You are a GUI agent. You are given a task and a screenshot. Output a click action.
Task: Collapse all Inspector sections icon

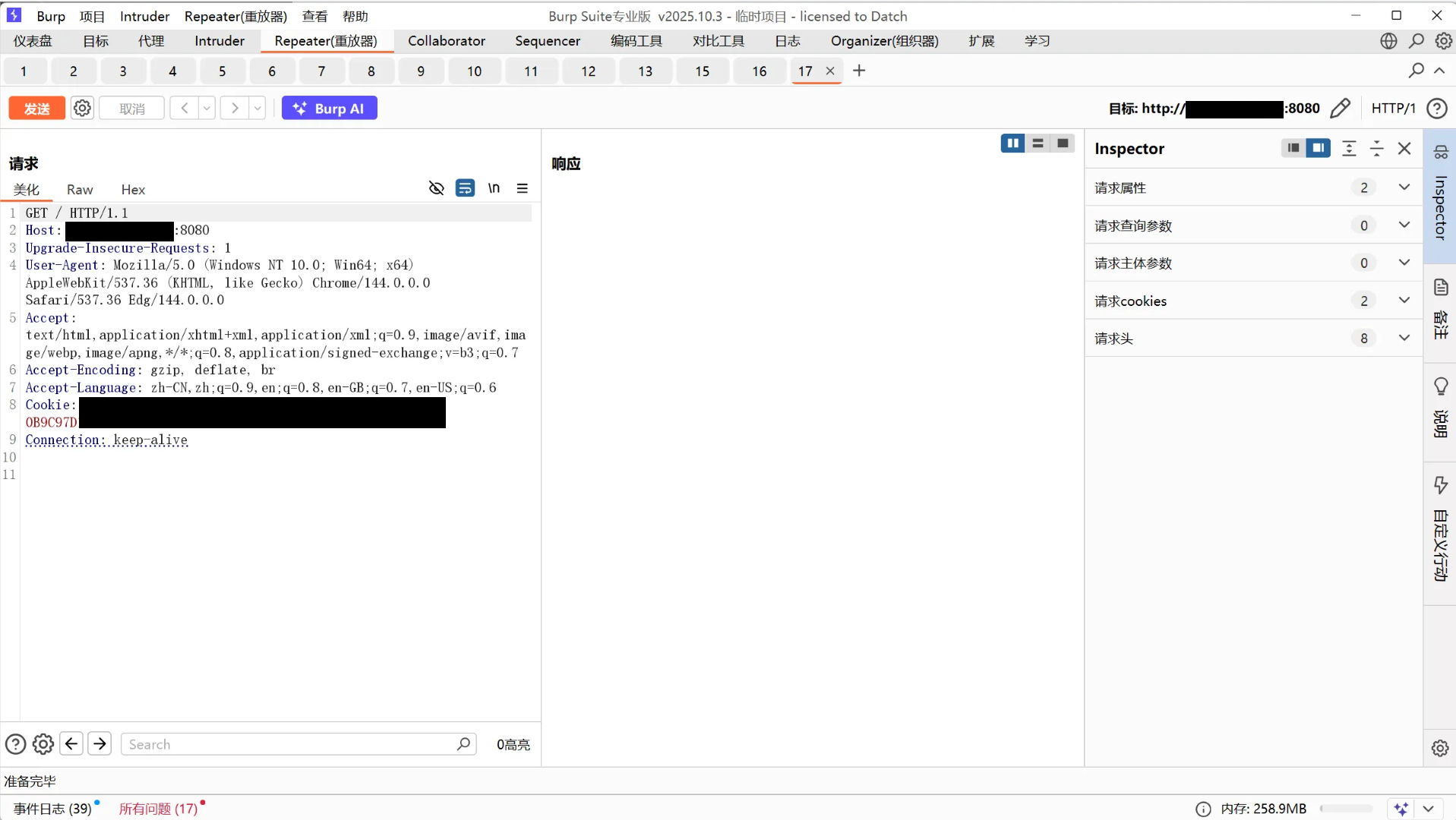tap(1376, 148)
